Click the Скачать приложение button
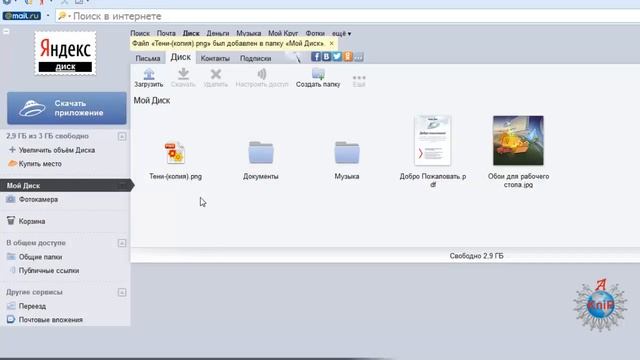Image resolution: width=640 pixels, height=360 pixels. point(67,108)
